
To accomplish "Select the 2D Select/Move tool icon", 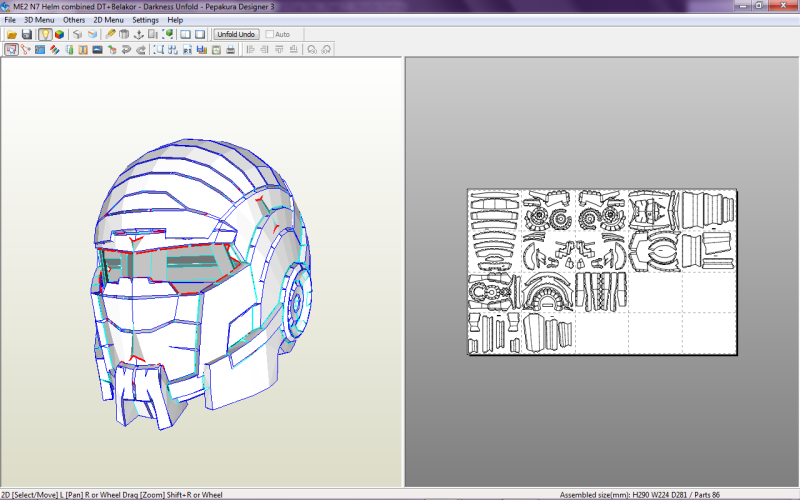I will pos(11,49).
